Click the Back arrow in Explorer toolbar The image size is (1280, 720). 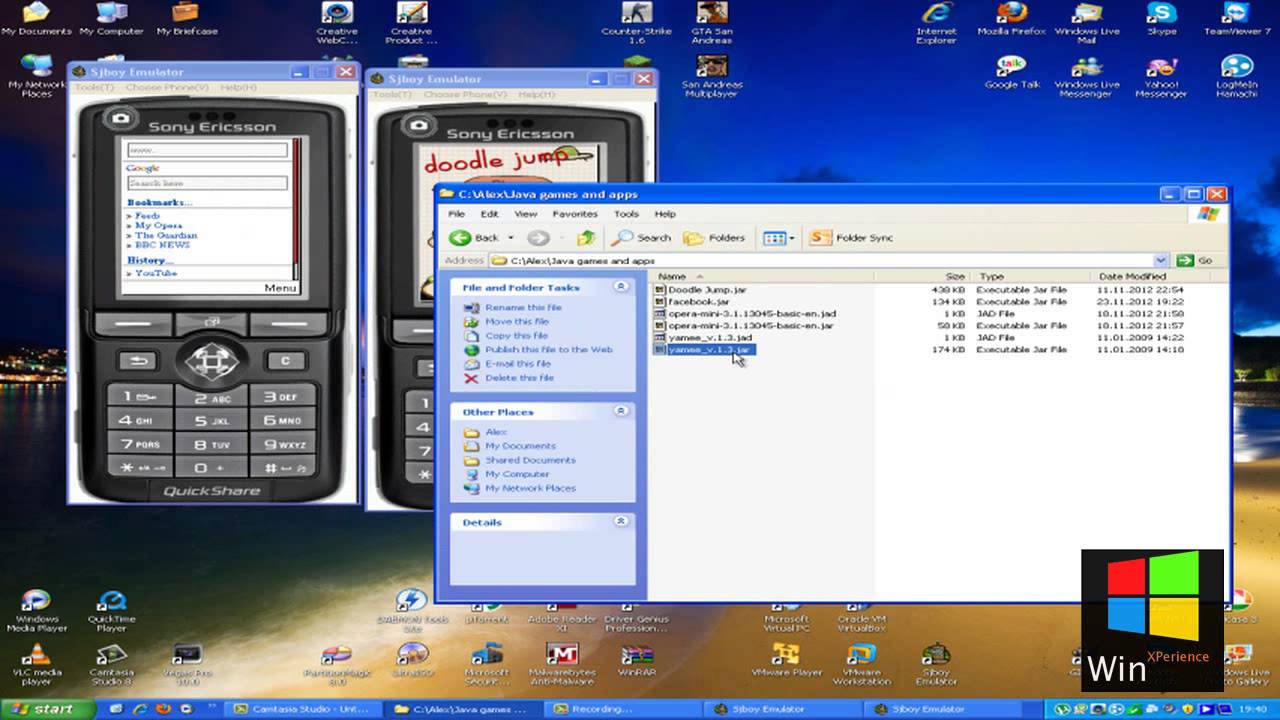pyautogui.click(x=474, y=238)
